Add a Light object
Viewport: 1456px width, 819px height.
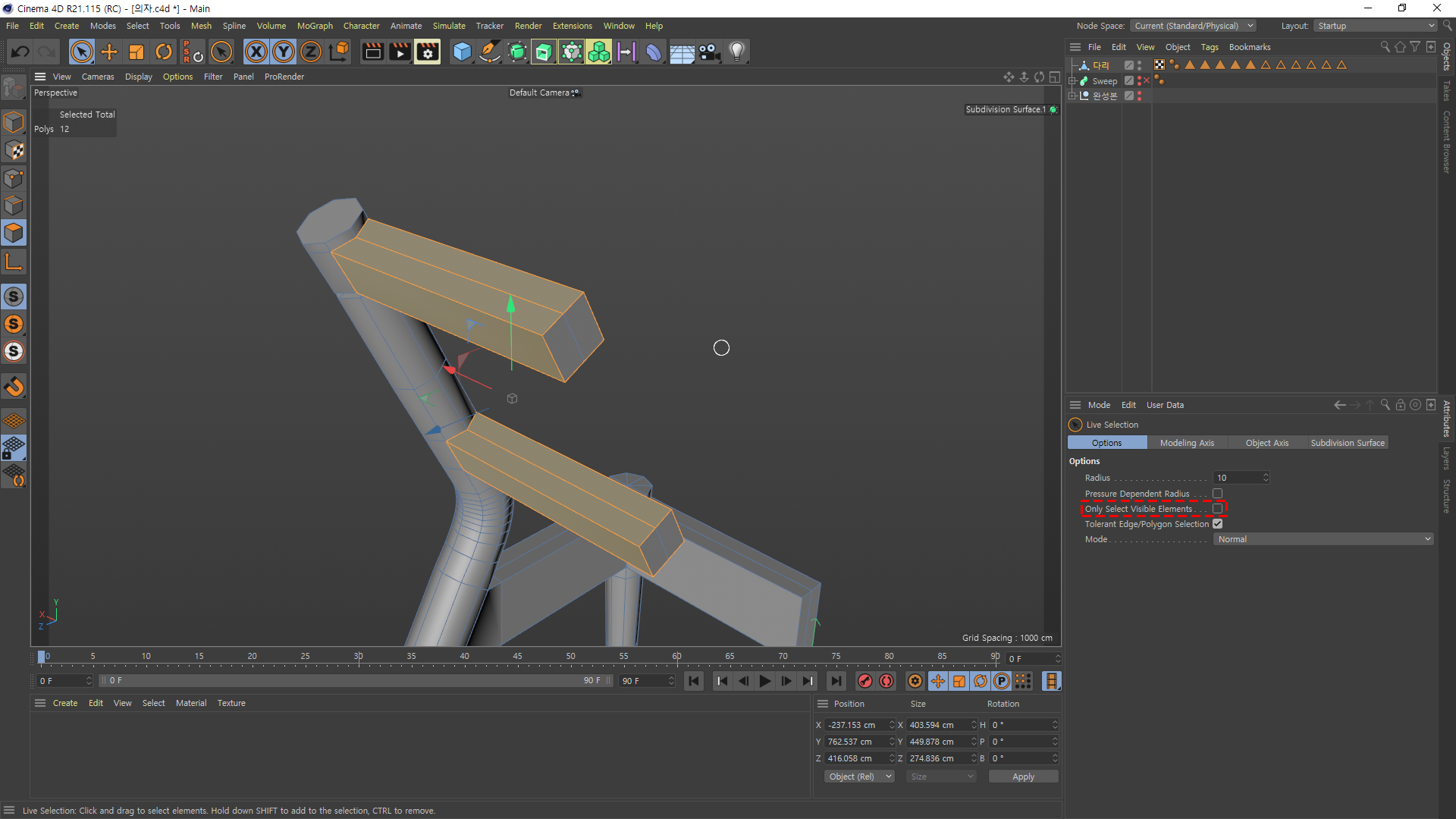coord(736,52)
